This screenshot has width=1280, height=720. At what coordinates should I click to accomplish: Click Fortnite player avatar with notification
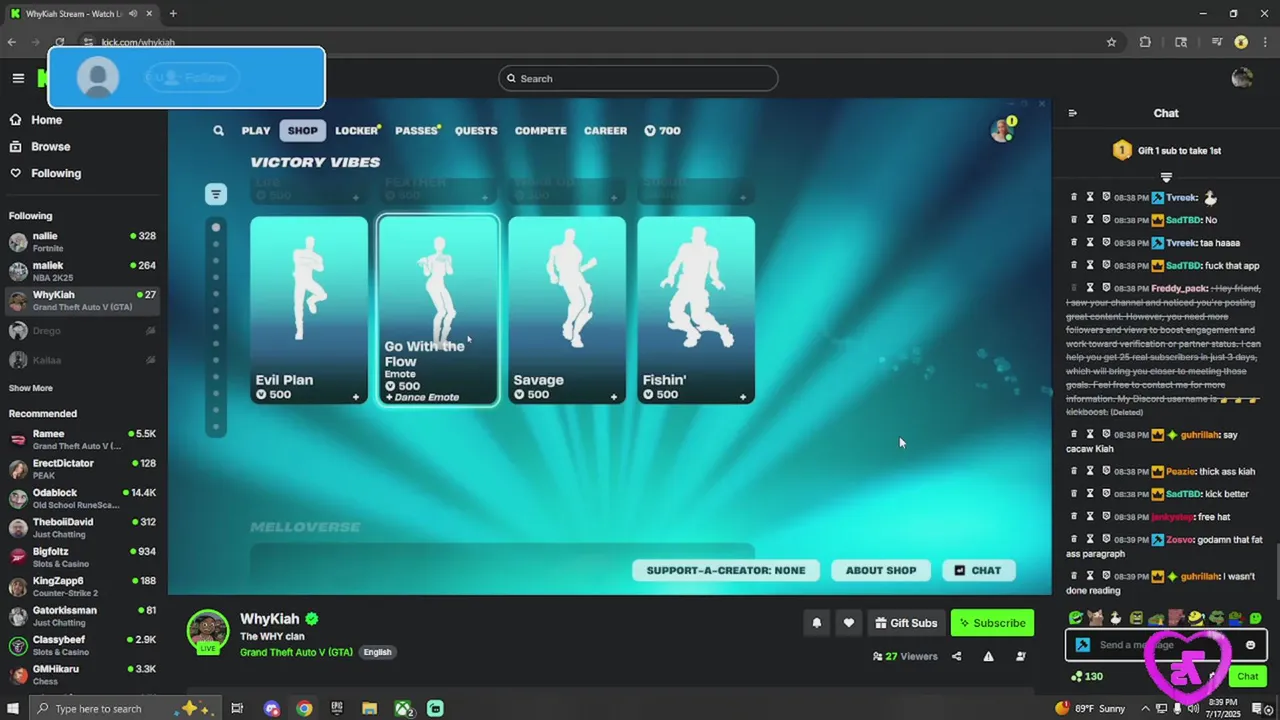(x=1002, y=130)
